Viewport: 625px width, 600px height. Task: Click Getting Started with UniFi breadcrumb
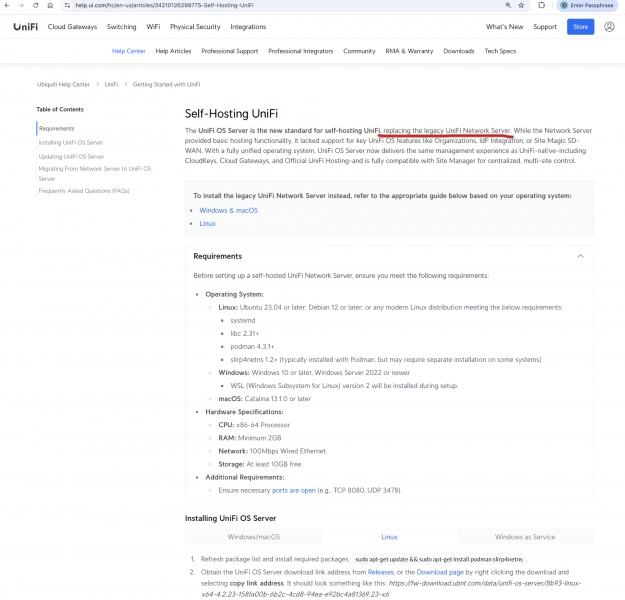click(166, 85)
